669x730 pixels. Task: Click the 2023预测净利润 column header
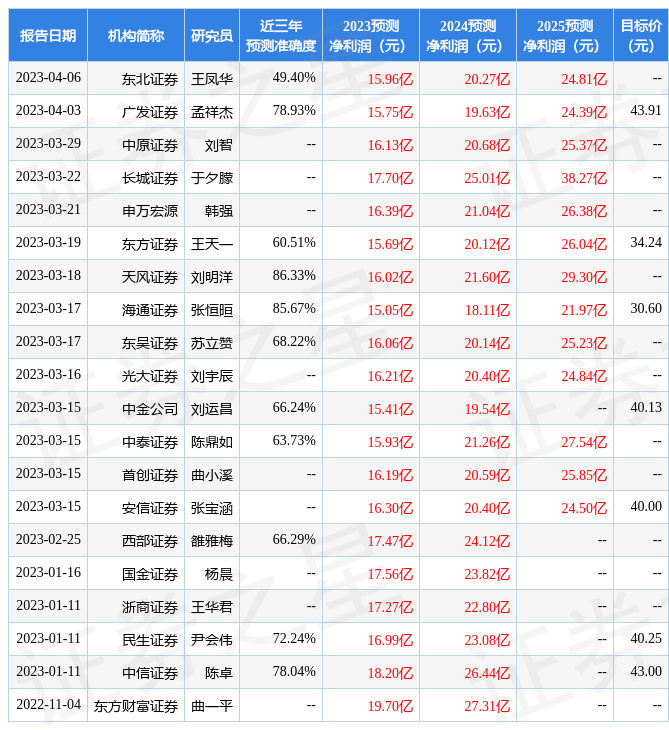[371, 35]
